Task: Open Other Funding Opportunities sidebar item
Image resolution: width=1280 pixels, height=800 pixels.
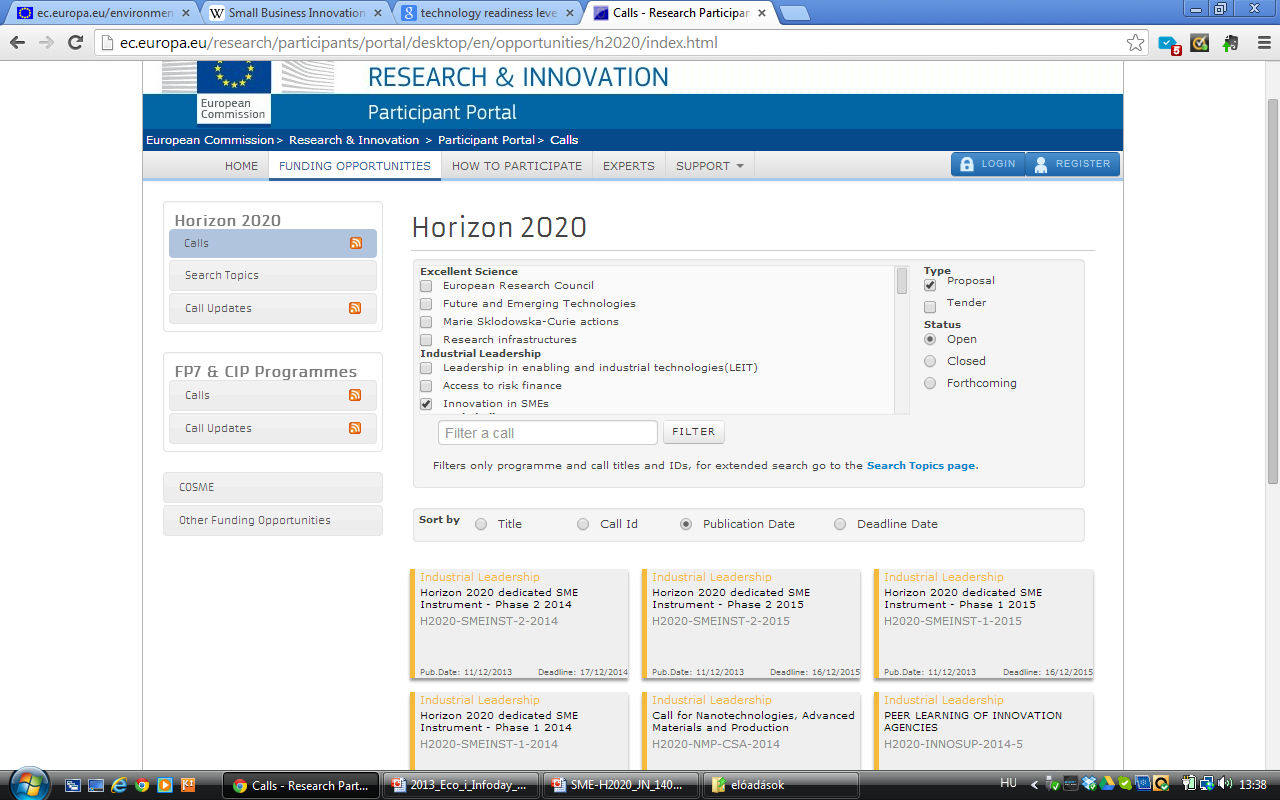Action: coord(273,520)
